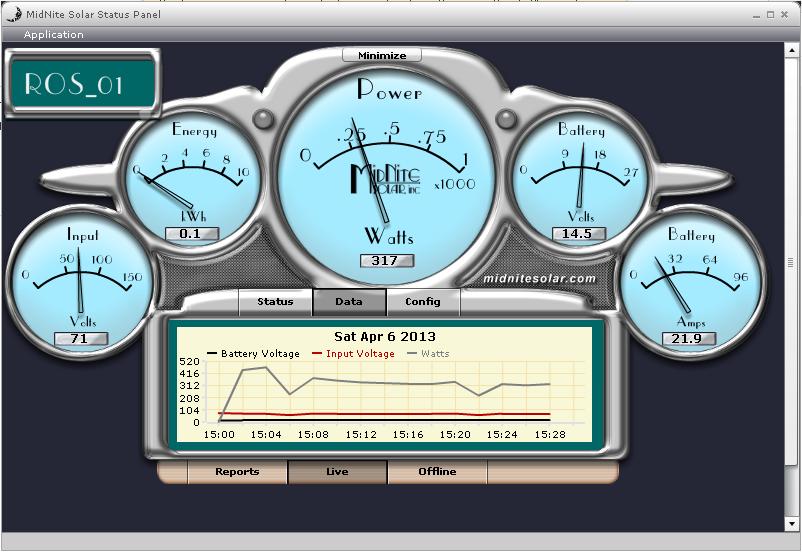Click the 520 y-axis label on chart
This screenshot has width=802, height=552.
(x=189, y=362)
